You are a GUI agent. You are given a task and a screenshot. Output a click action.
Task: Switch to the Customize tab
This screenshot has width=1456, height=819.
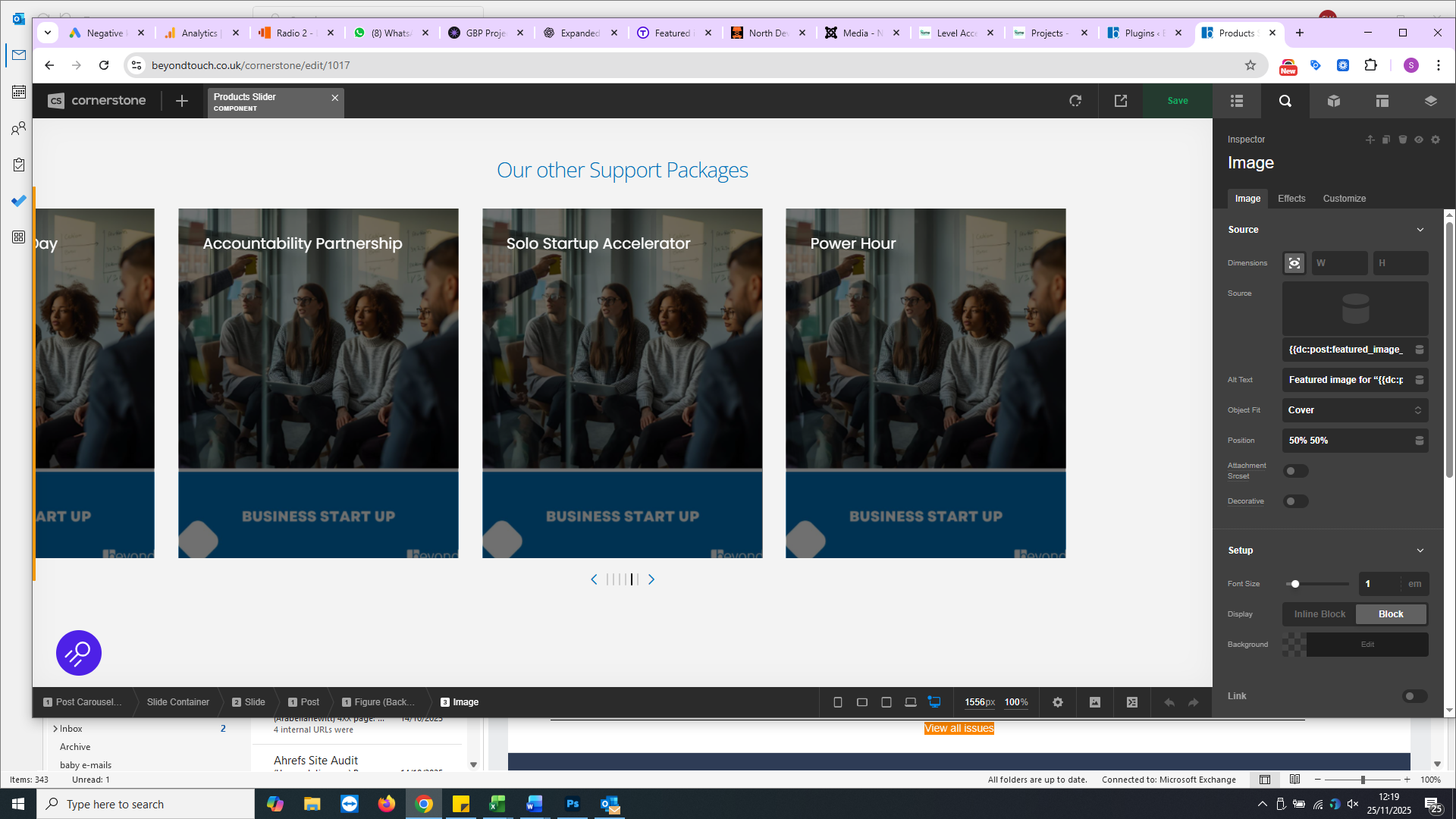(x=1345, y=199)
